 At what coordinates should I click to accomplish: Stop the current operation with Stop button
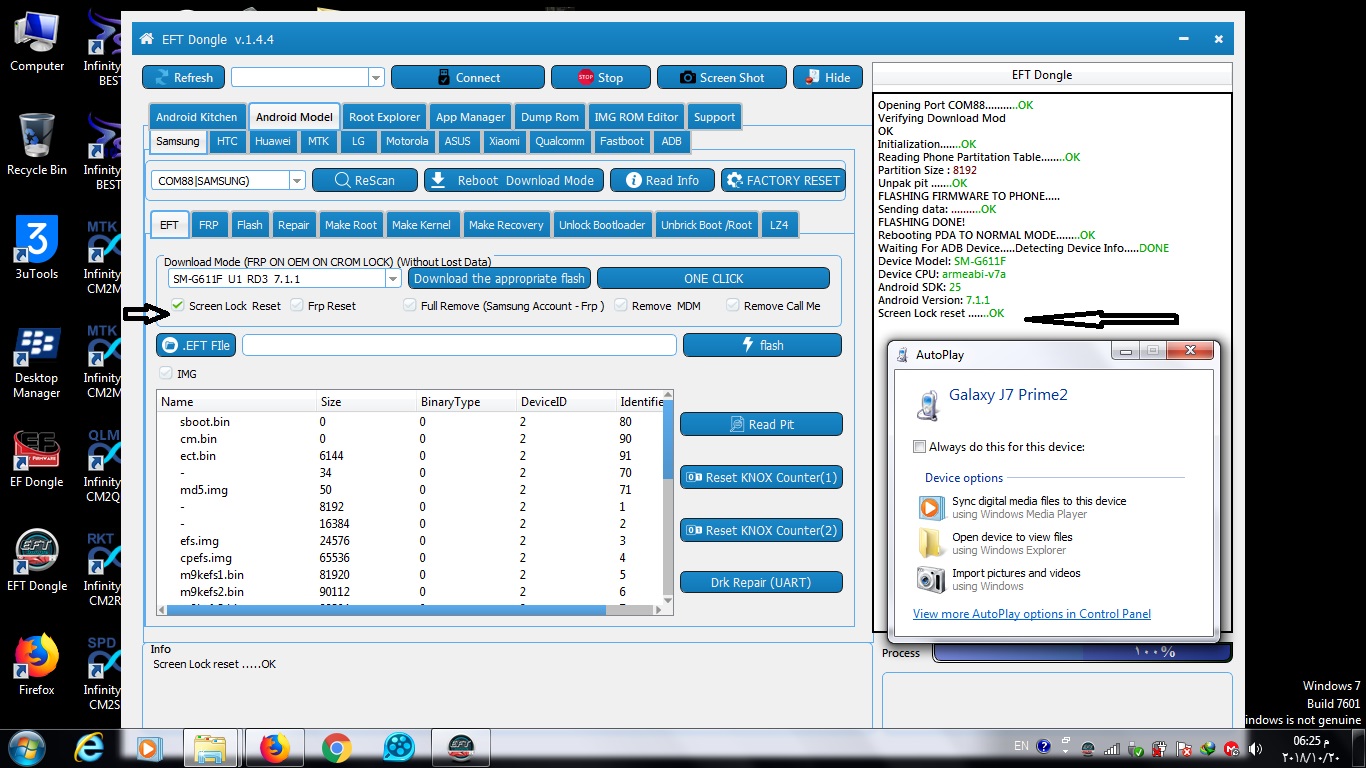[600, 77]
